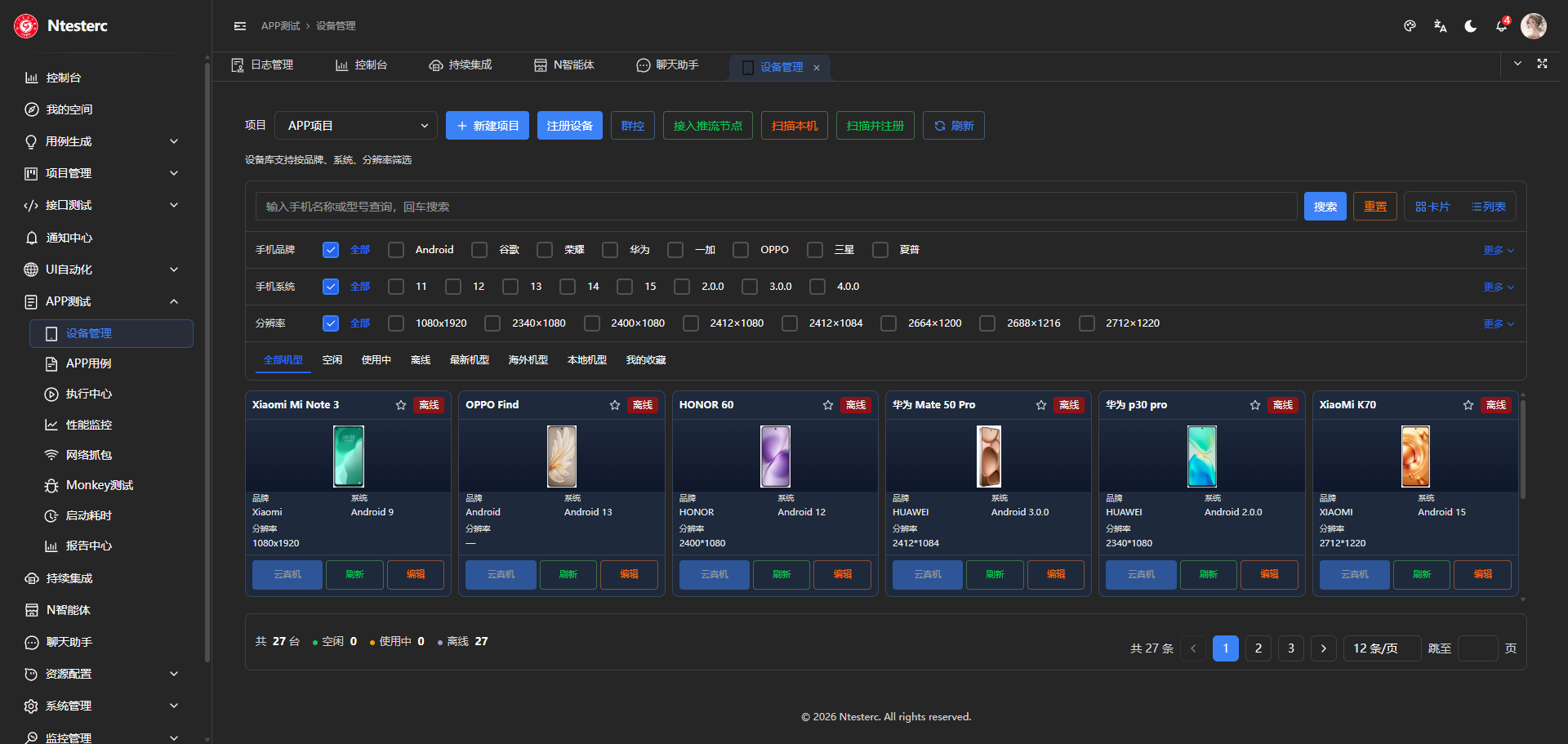Collapse the sidebar with the menu fold icon
Image resolution: width=1568 pixels, height=744 pixels.
[x=240, y=26]
